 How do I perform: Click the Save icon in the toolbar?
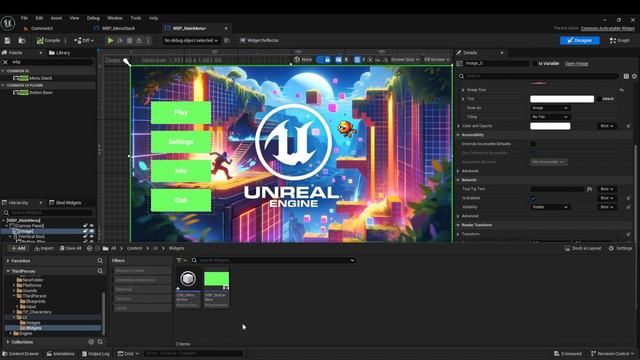pyautogui.click(x=7, y=40)
